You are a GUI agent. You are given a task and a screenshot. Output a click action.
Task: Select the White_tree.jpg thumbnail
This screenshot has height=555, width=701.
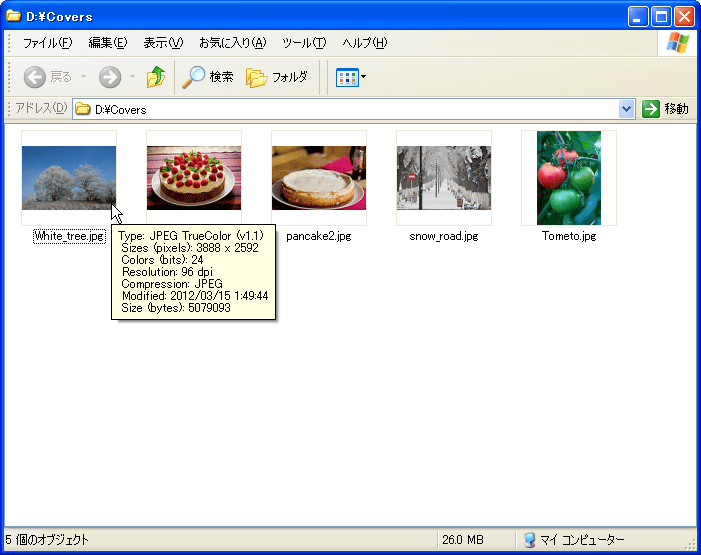69,178
